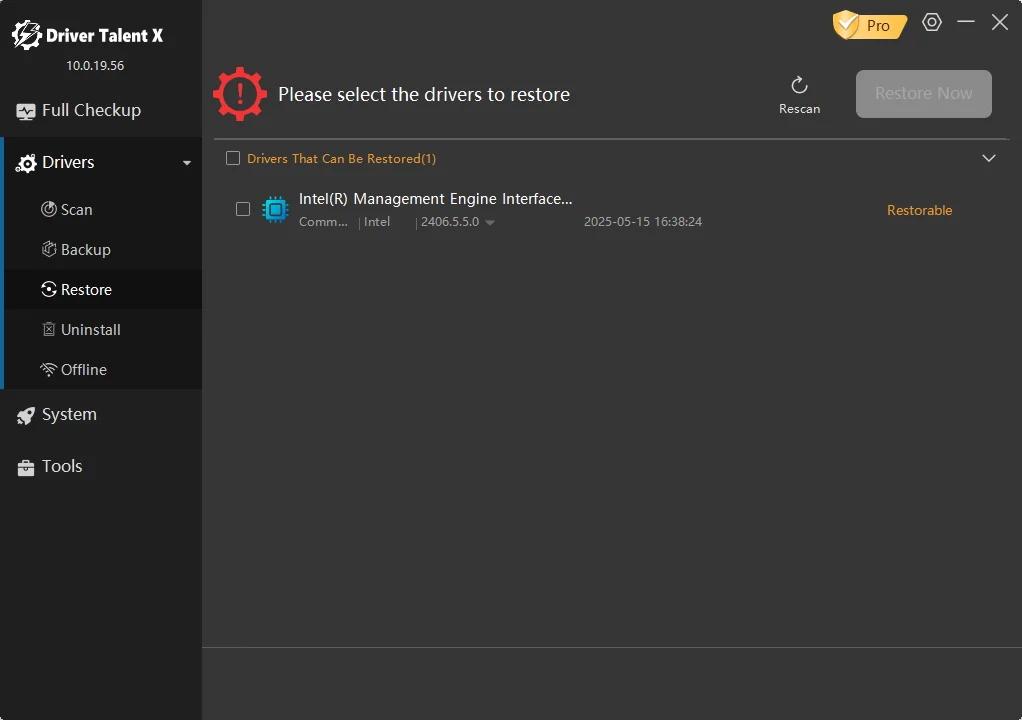Viewport: 1022px width, 720px height.
Task: Click the 'Please select the drivers to restore' message
Action: [424, 94]
